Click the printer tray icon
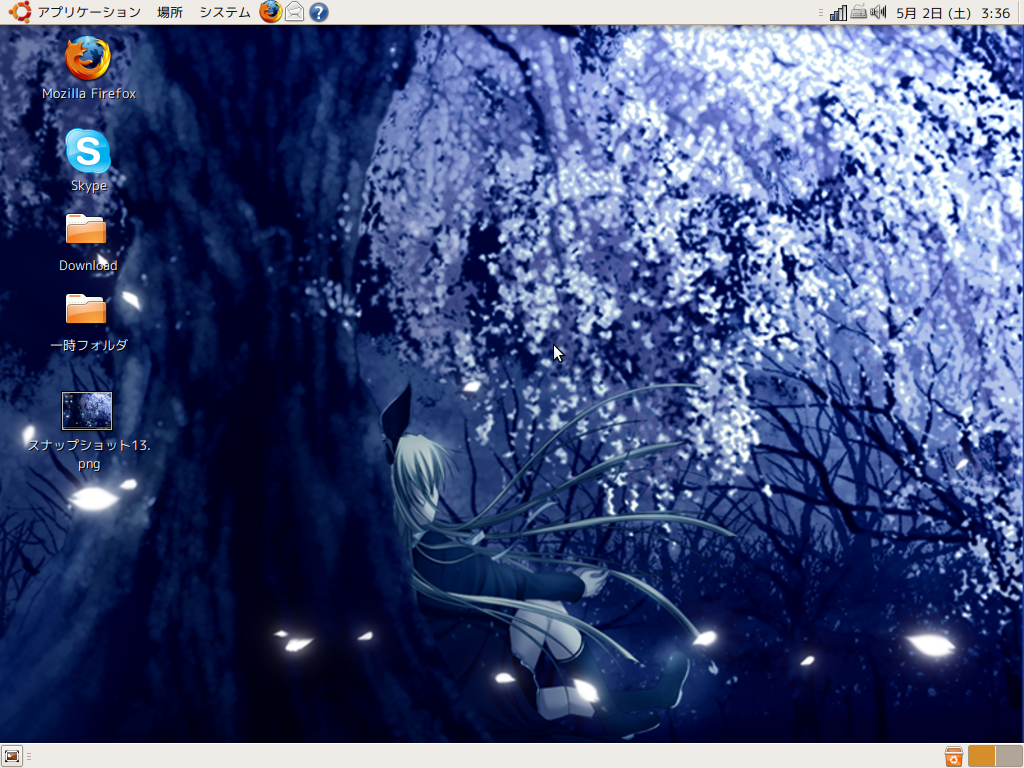1024x768 pixels. [x=859, y=12]
